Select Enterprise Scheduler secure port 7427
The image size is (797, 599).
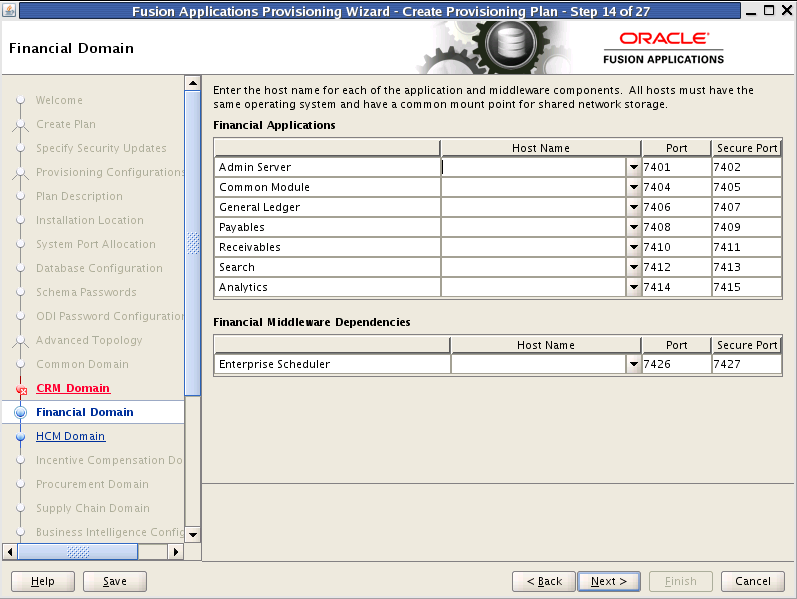[x=746, y=364]
